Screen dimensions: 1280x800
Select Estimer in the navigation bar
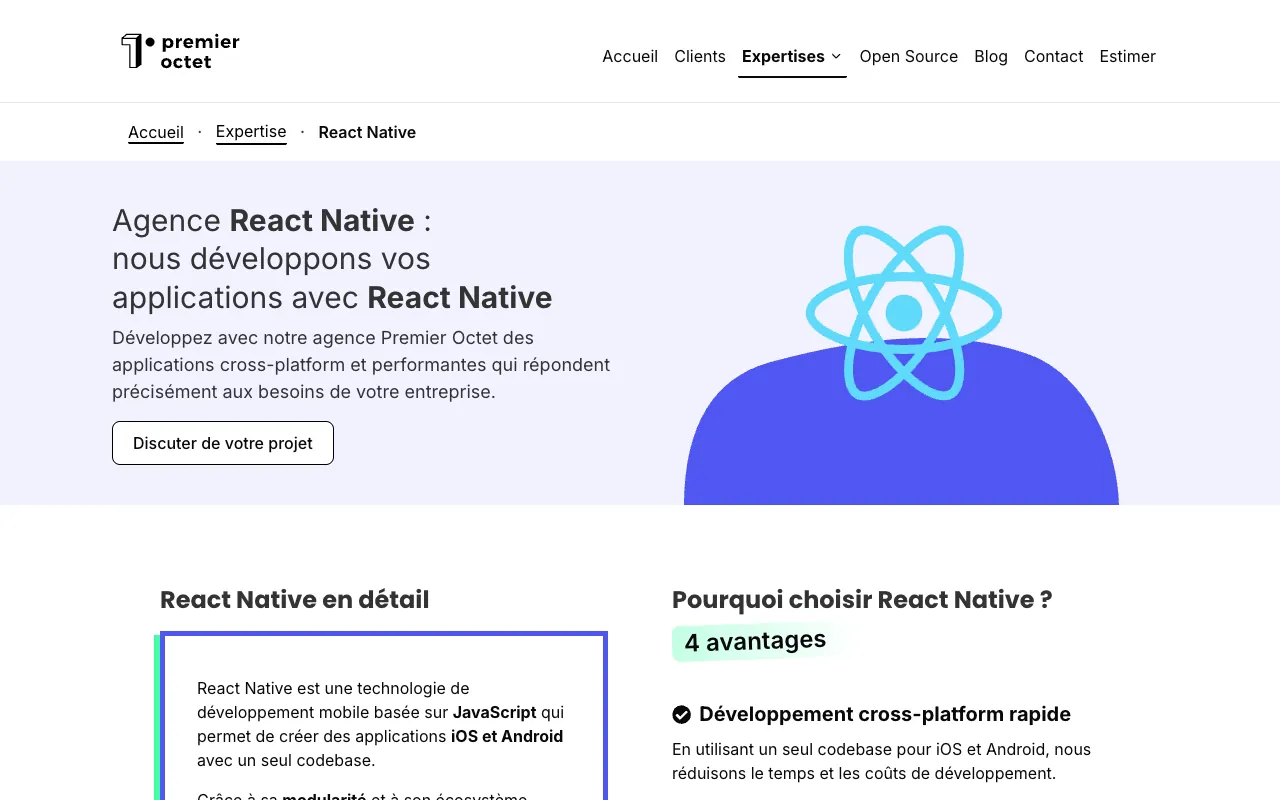tap(1128, 56)
